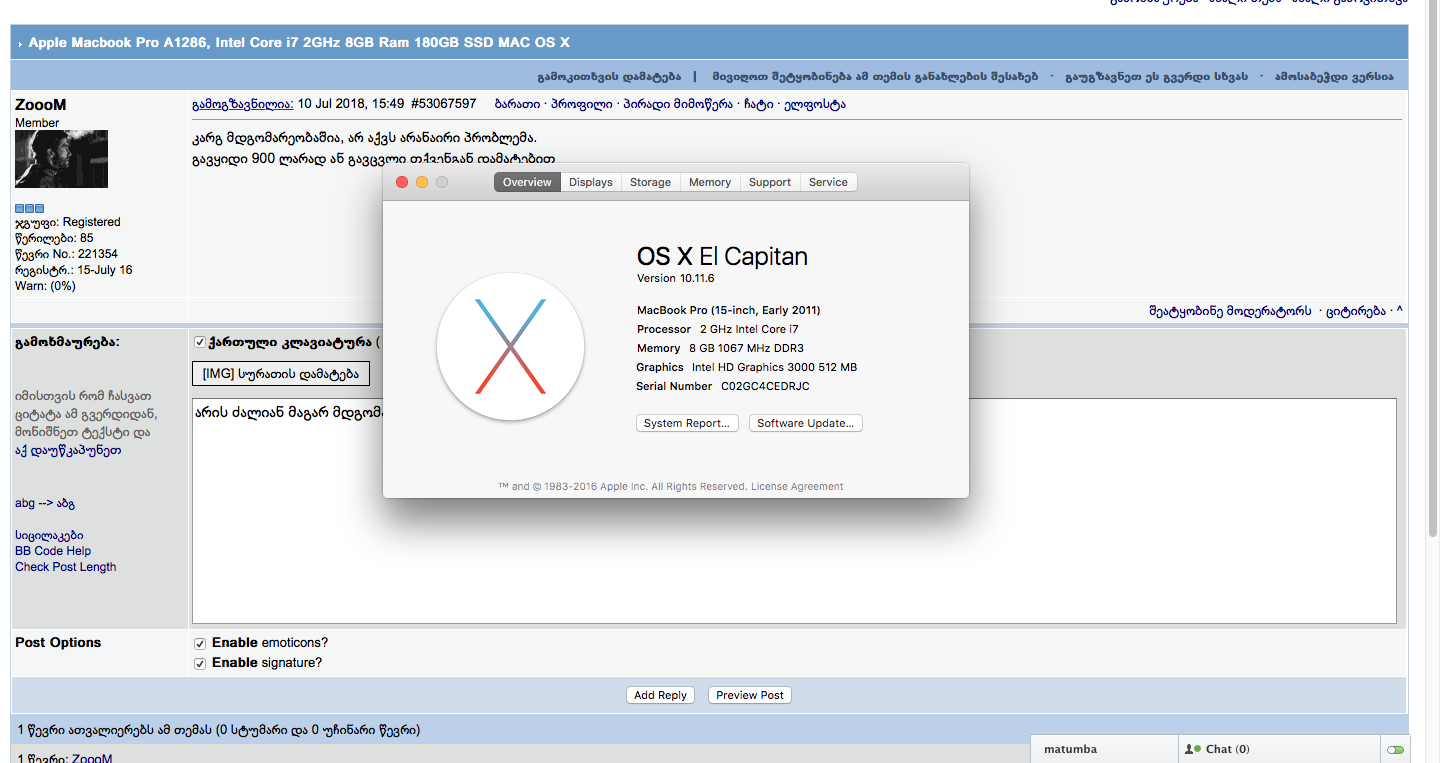This screenshot has width=1440, height=763.
Task: Click the გამოკითხვის დამატება link
Action: pos(609,77)
